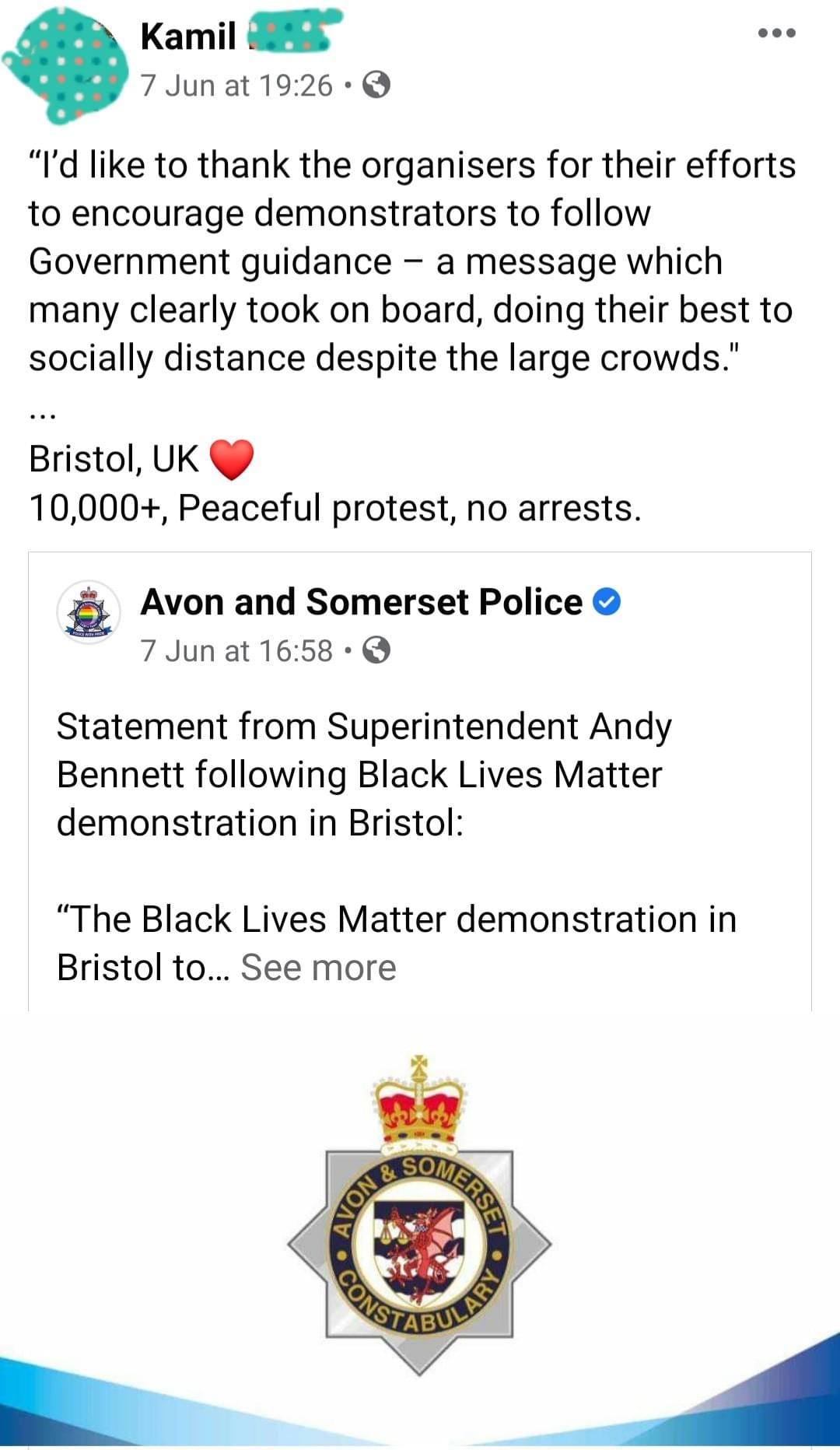Open the Avon & Somerset Constabulary crest image
840x1450 pixels.
[x=420, y=1215]
